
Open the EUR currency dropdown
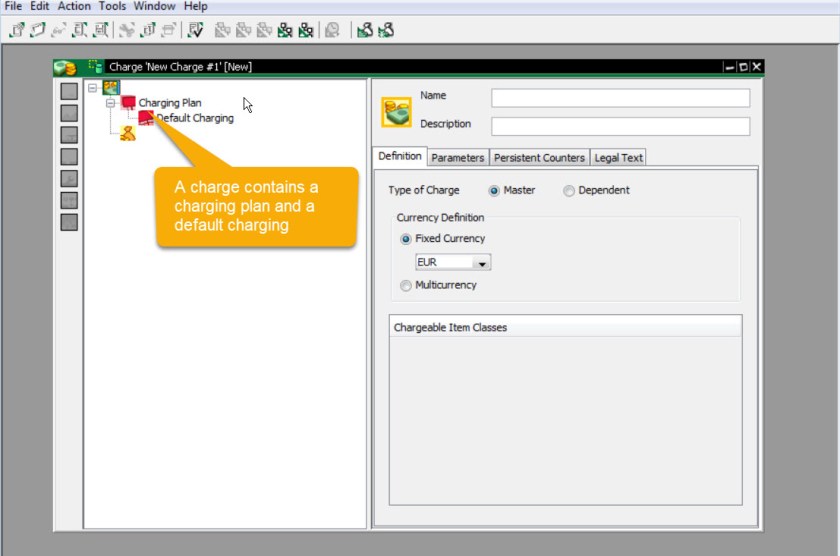pos(482,263)
